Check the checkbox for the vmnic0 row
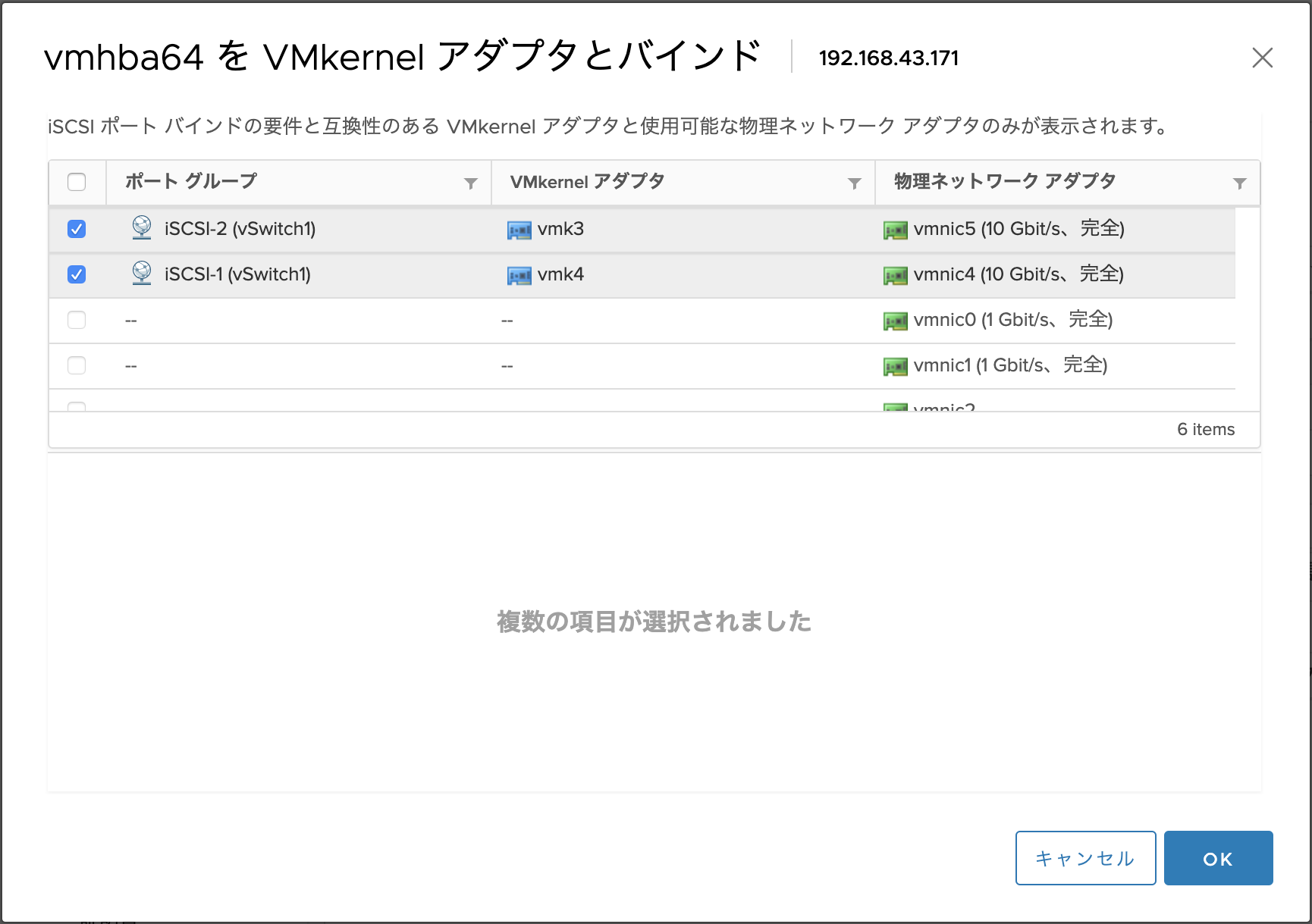Viewport: 1312px width, 924px height. (77, 320)
